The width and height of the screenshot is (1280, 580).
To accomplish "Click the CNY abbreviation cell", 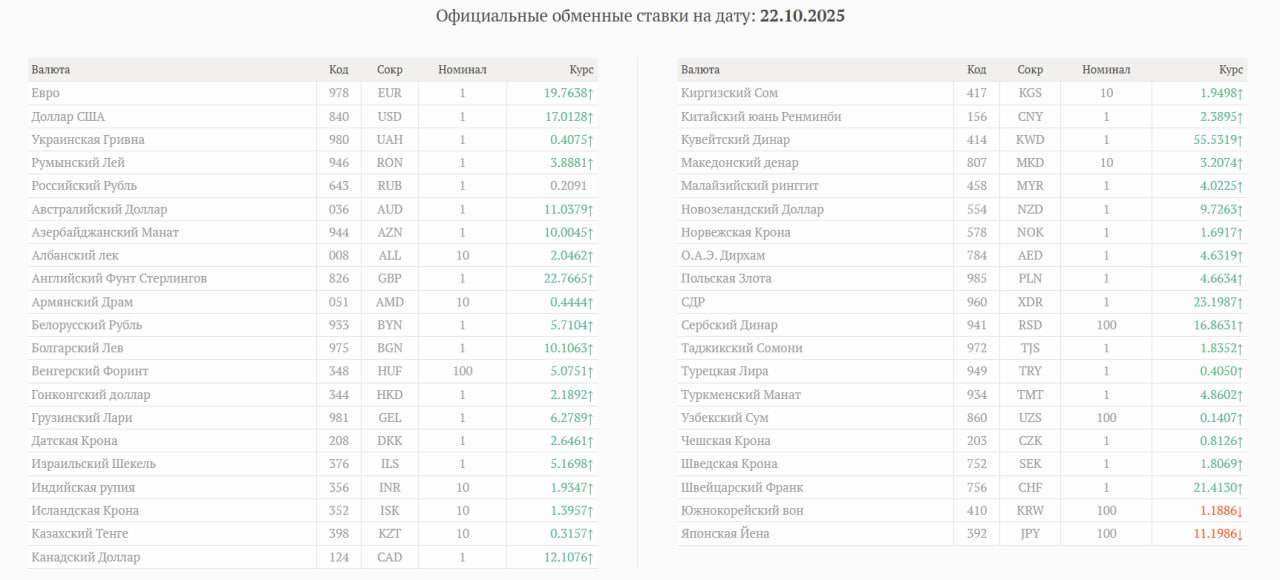I will click(1030, 116).
